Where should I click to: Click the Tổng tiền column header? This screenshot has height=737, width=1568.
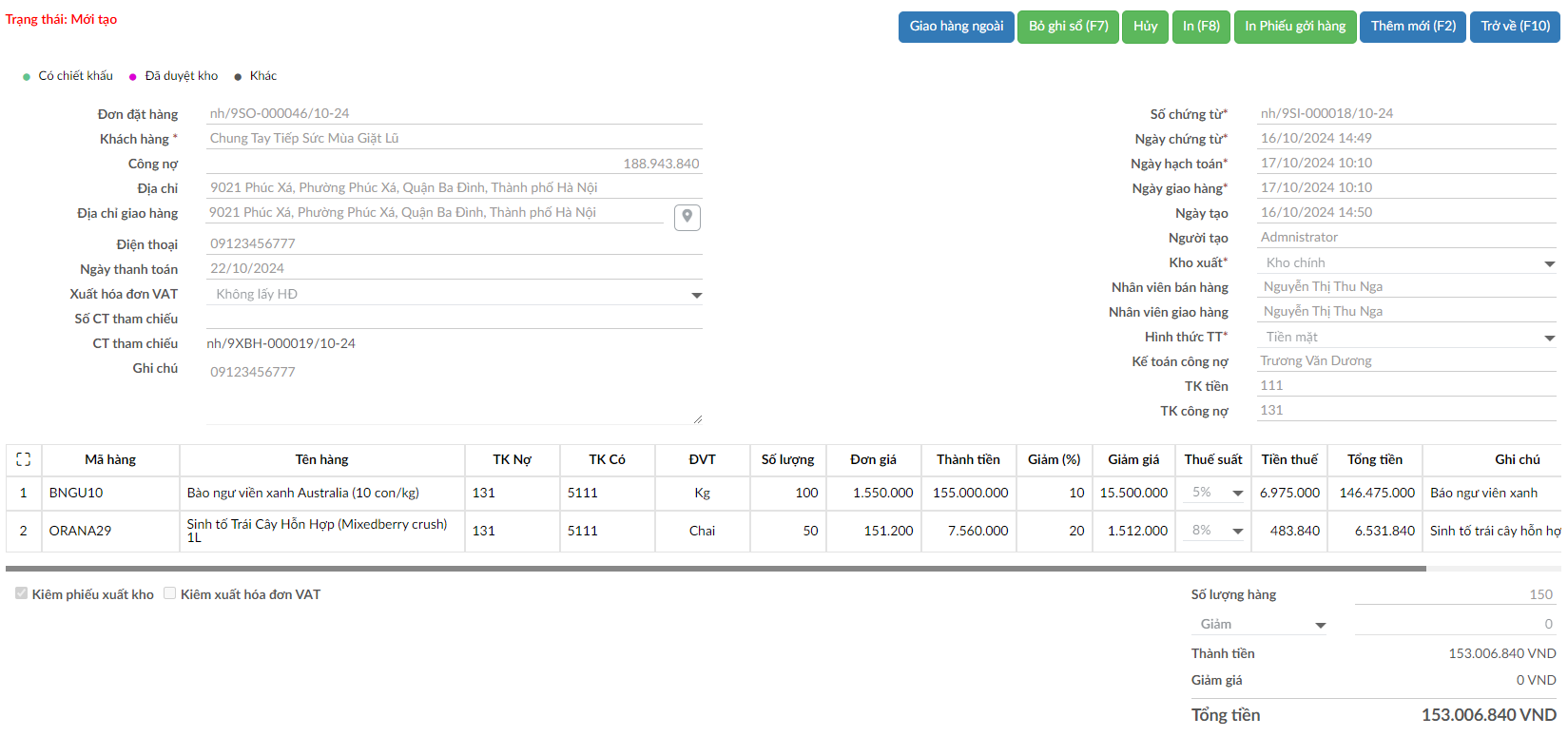(1375, 459)
